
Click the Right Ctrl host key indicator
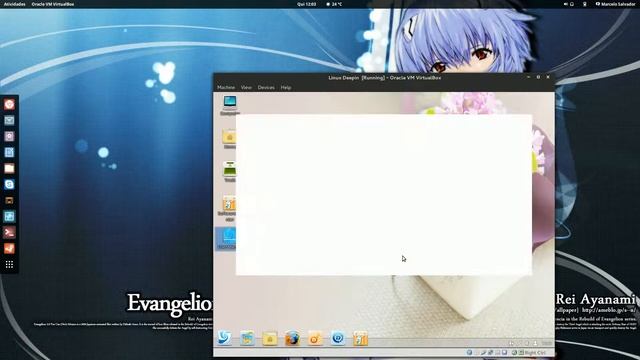pyautogui.click(x=535, y=352)
